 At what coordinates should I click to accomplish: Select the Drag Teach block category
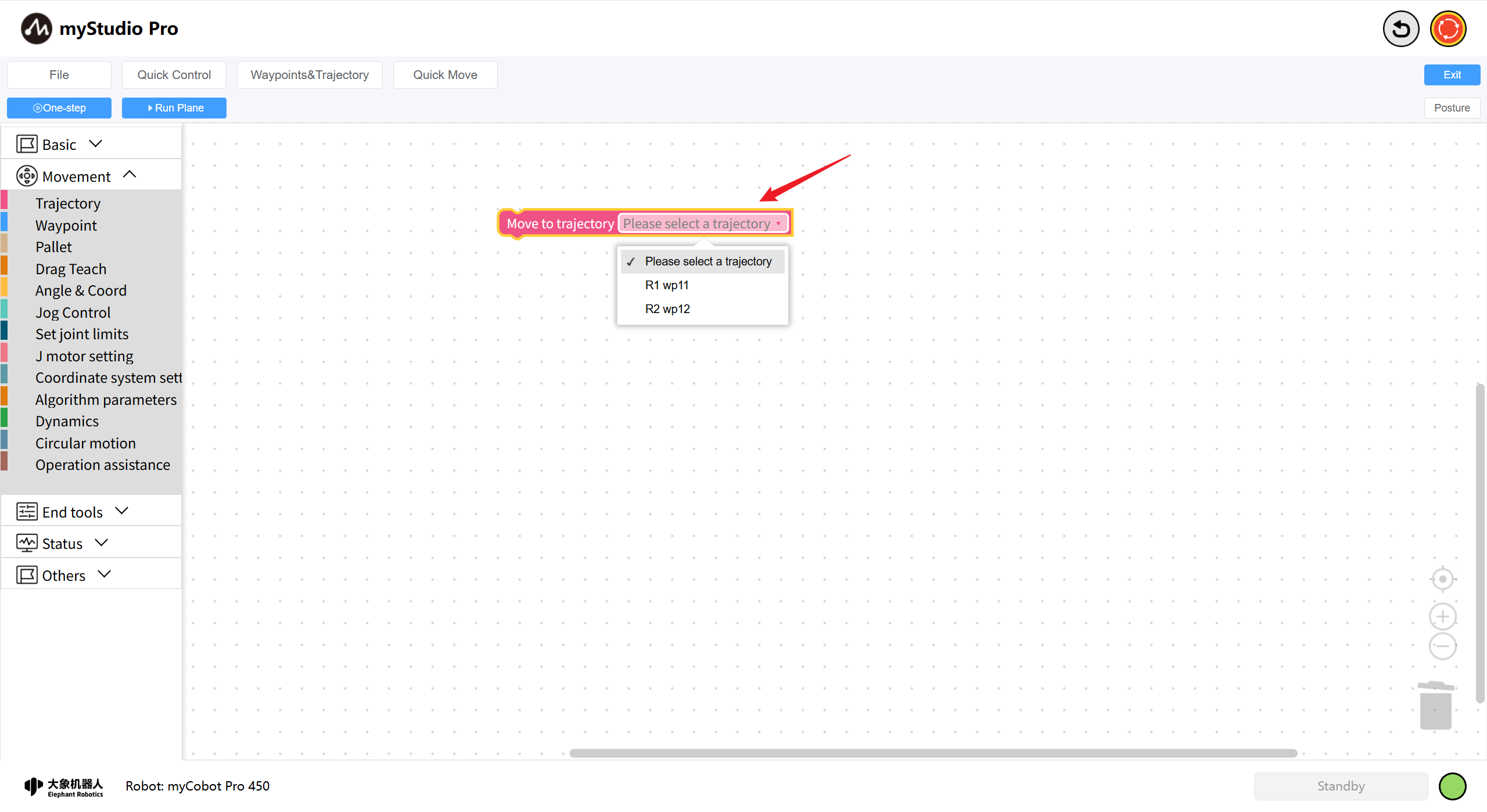[71, 269]
